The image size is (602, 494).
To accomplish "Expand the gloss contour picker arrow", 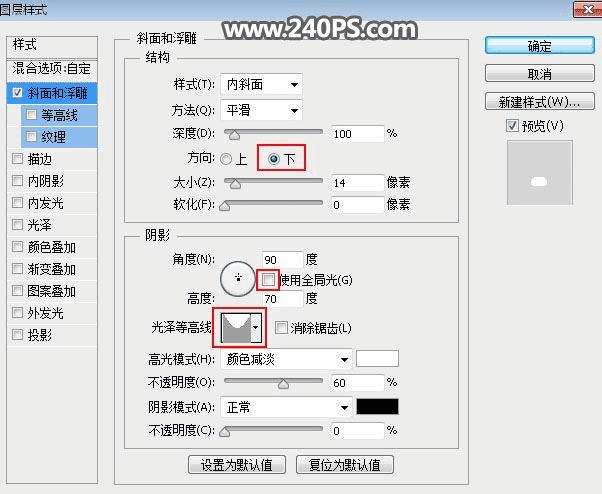I will [x=256, y=327].
